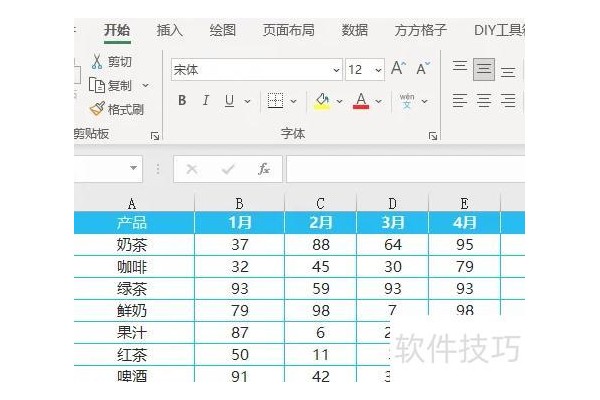Open the font size 12 dropdown
Screen dimensions: 600x400
click(378, 70)
